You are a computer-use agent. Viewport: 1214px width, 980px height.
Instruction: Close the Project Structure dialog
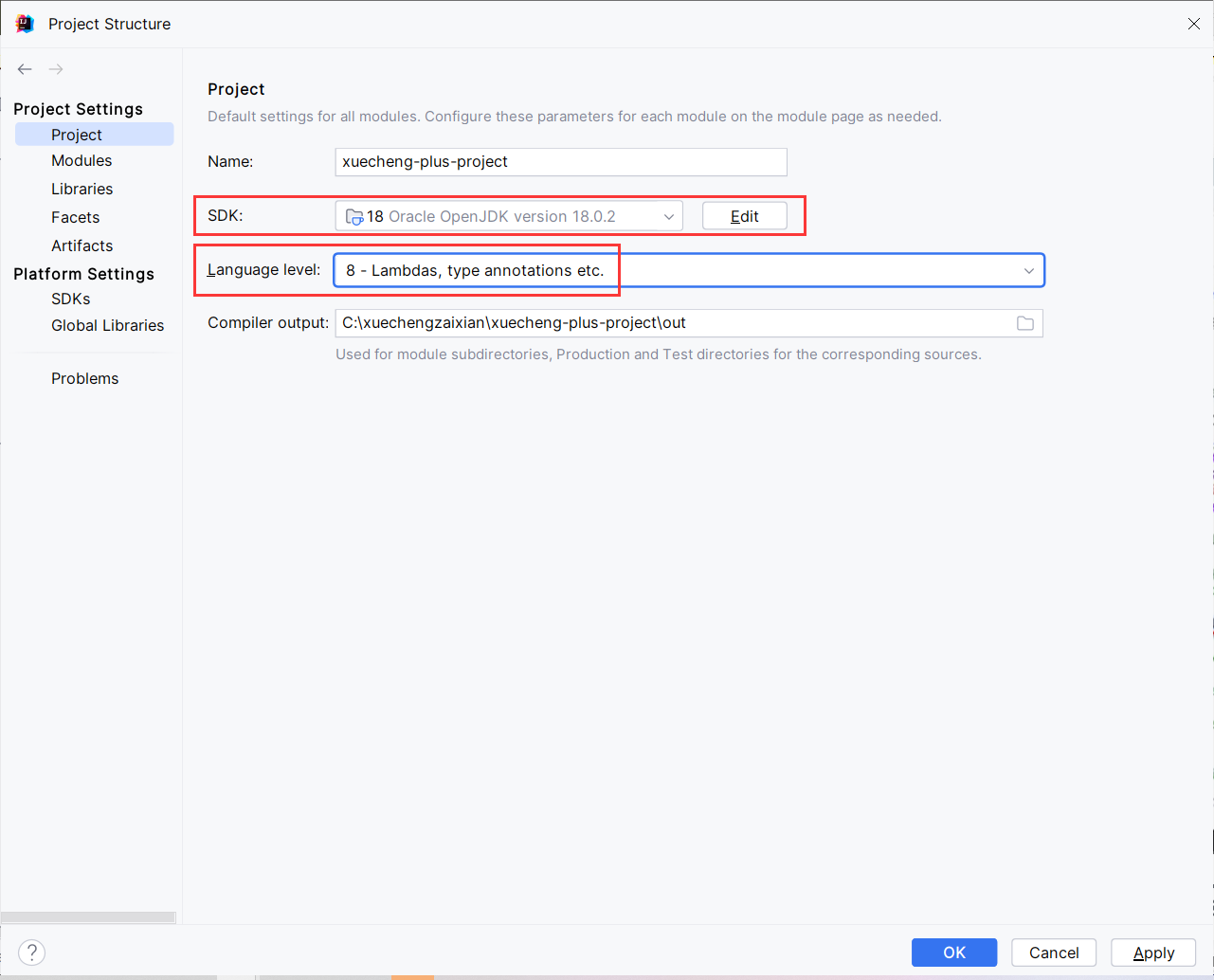click(x=1194, y=24)
